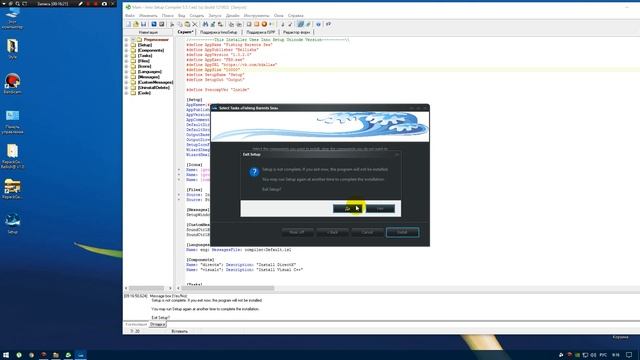The height and width of the screenshot is (360, 640).
Task: Click the blue question mark in Exit Setup dialog
Action: (x=254, y=172)
